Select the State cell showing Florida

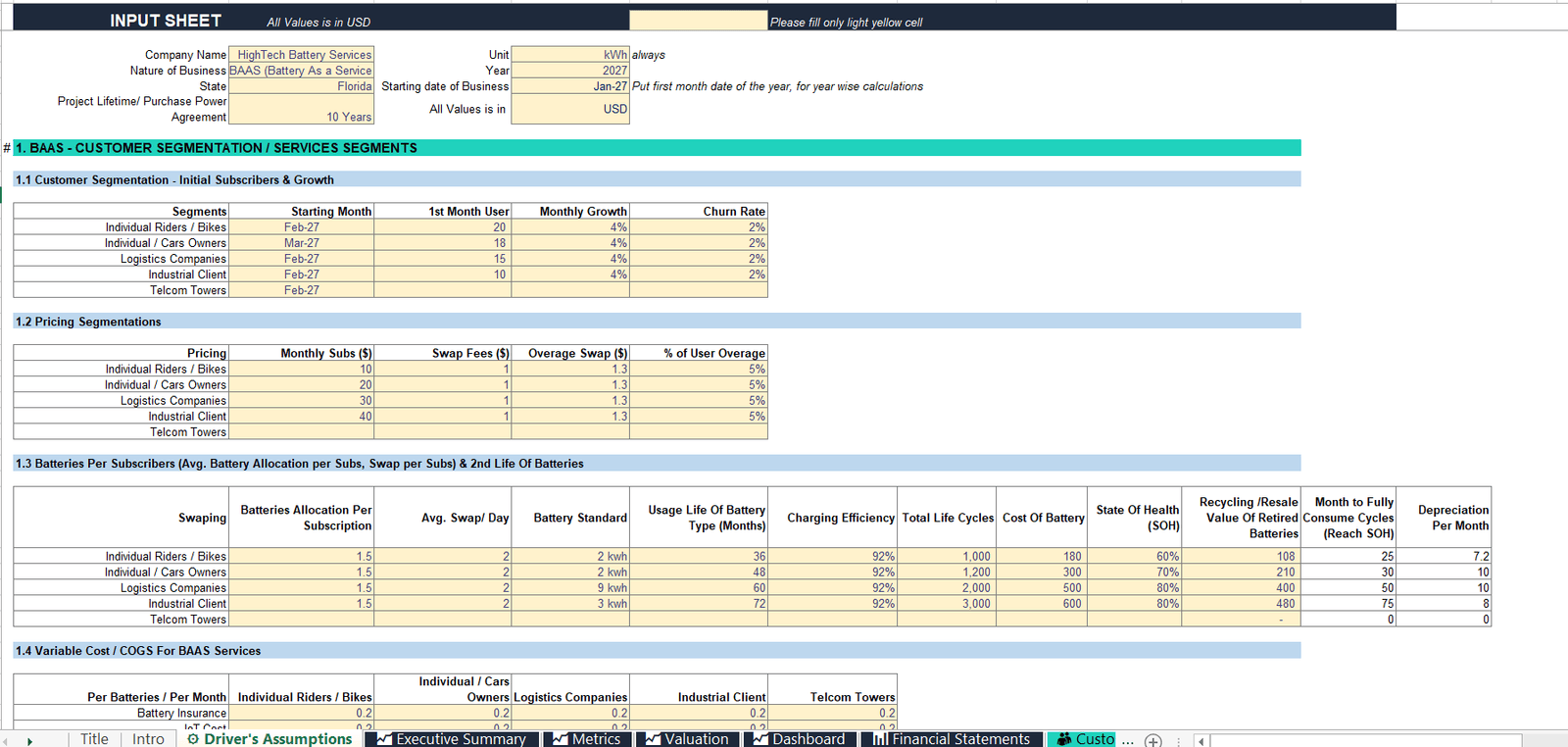302,86
